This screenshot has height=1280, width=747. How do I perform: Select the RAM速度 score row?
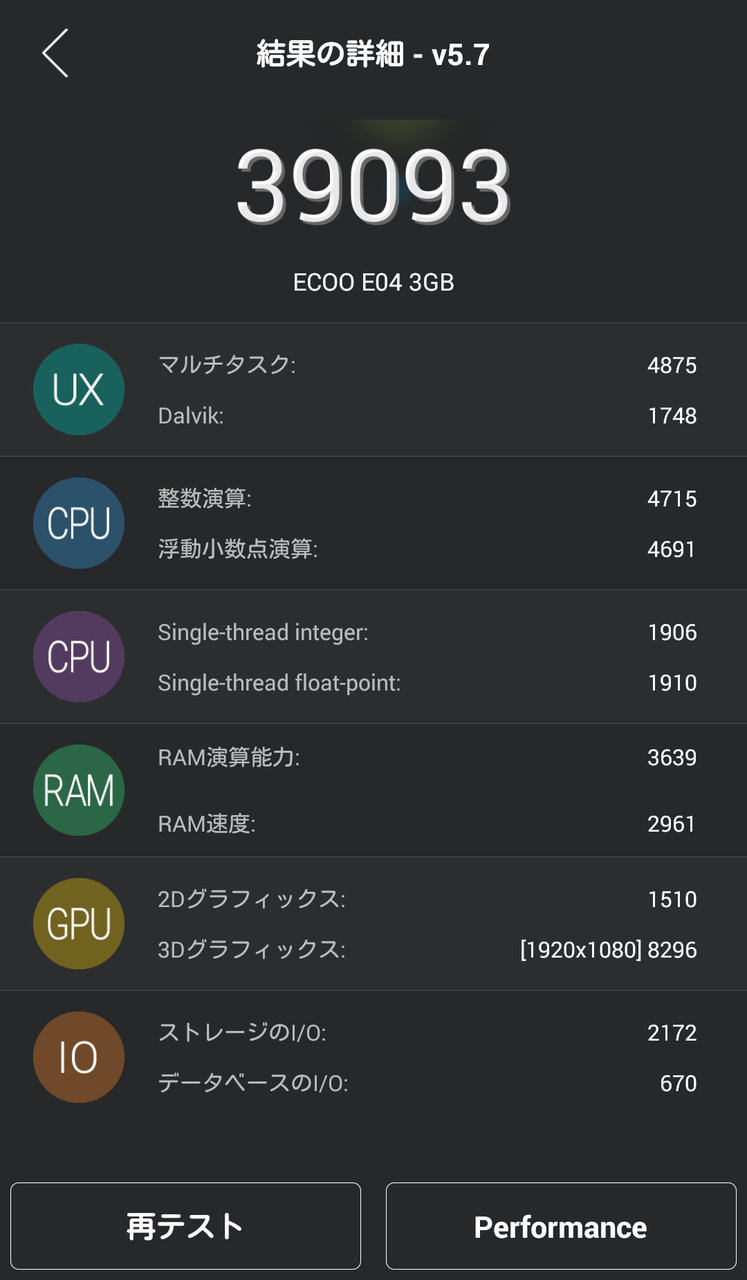coord(427,824)
